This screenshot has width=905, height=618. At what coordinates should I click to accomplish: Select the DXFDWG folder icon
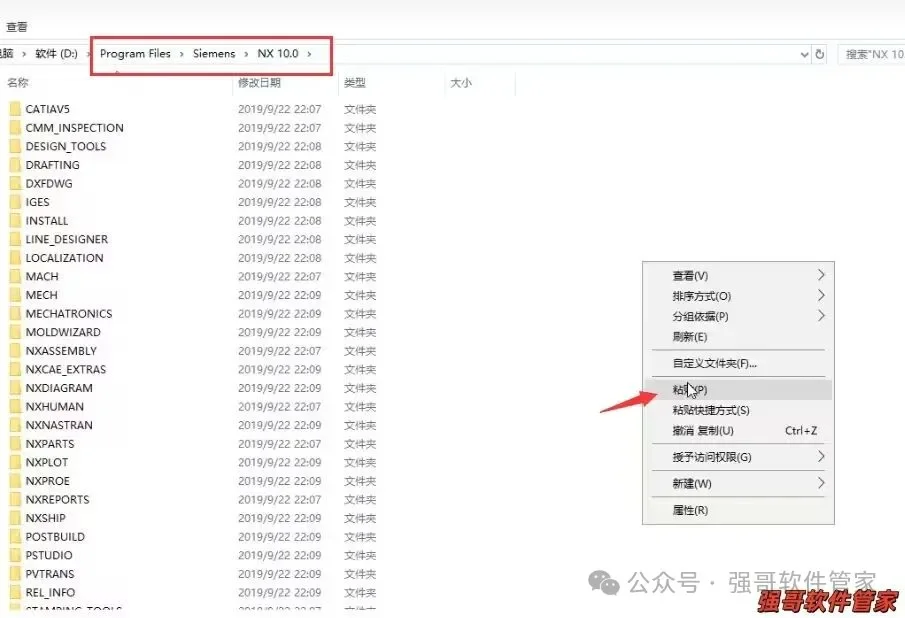click(15, 183)
